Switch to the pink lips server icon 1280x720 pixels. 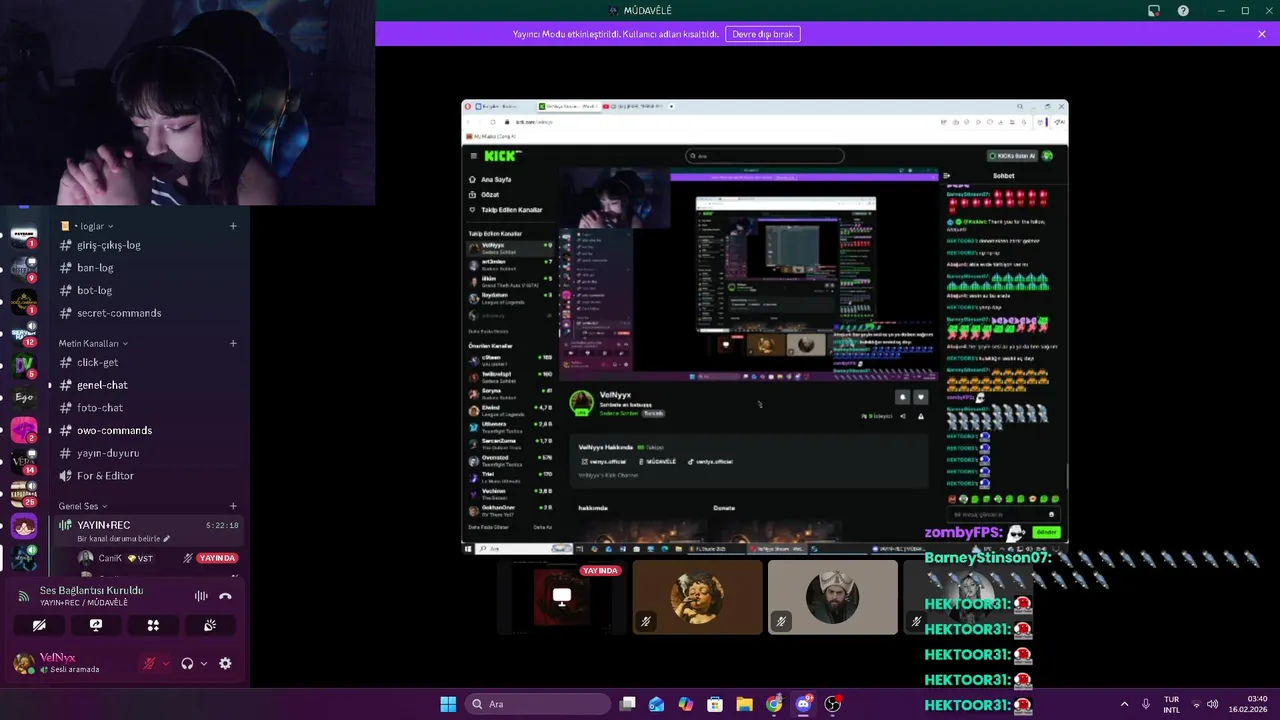pos(24,430)
